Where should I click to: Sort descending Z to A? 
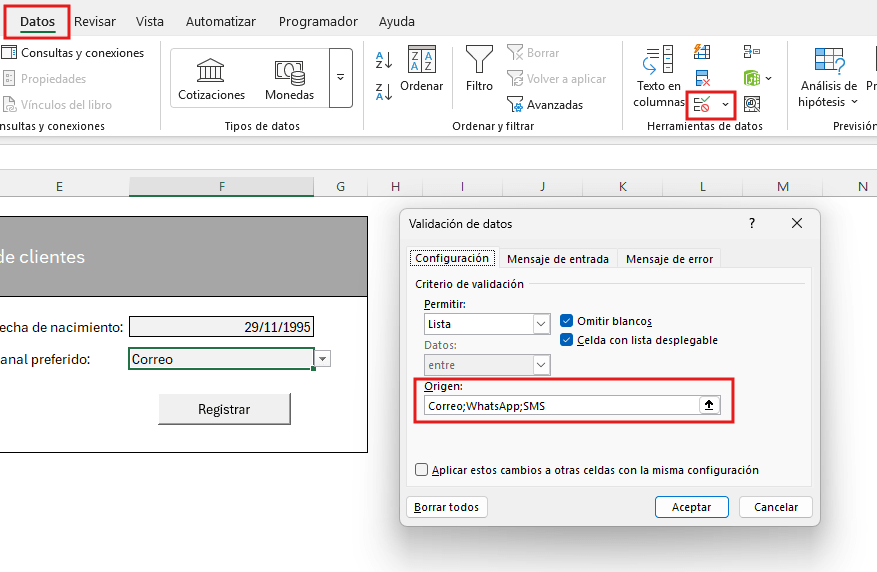pos(384,92)
